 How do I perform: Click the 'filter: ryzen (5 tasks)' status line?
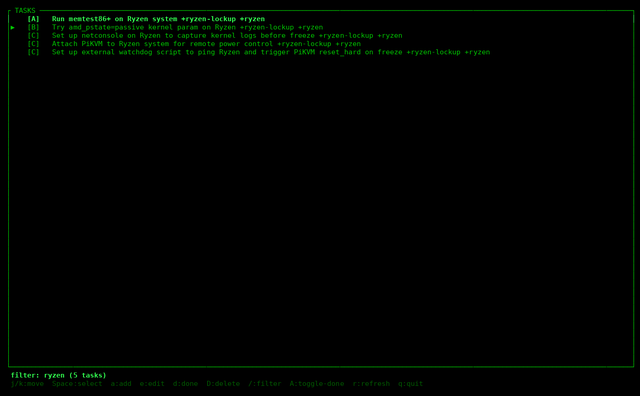coord(58,375)
